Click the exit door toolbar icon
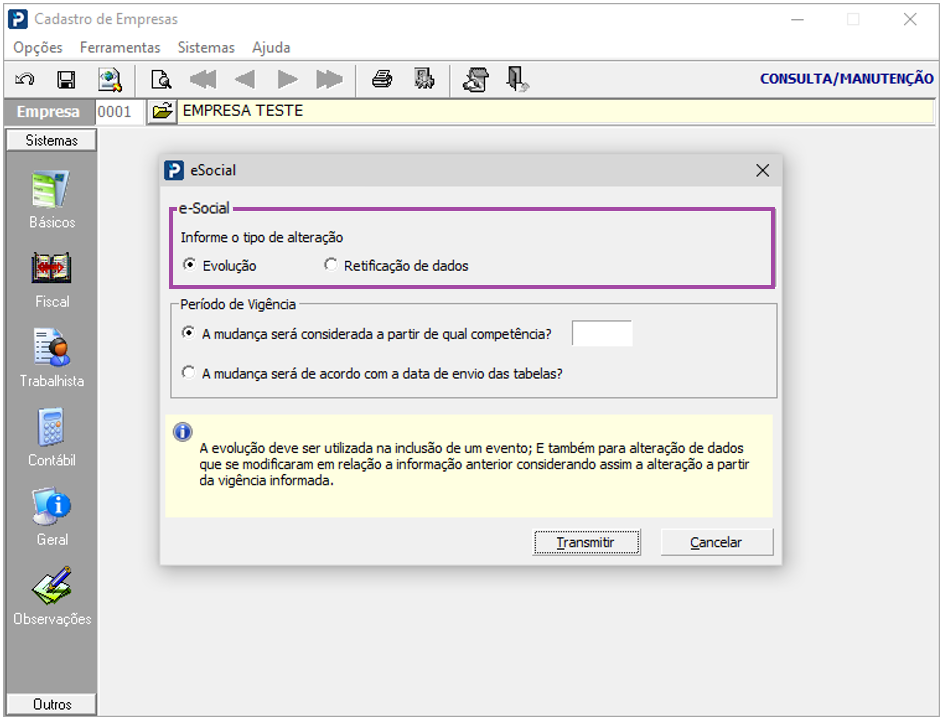The height and width of the screenshot is (720, 944). point(517,79)
